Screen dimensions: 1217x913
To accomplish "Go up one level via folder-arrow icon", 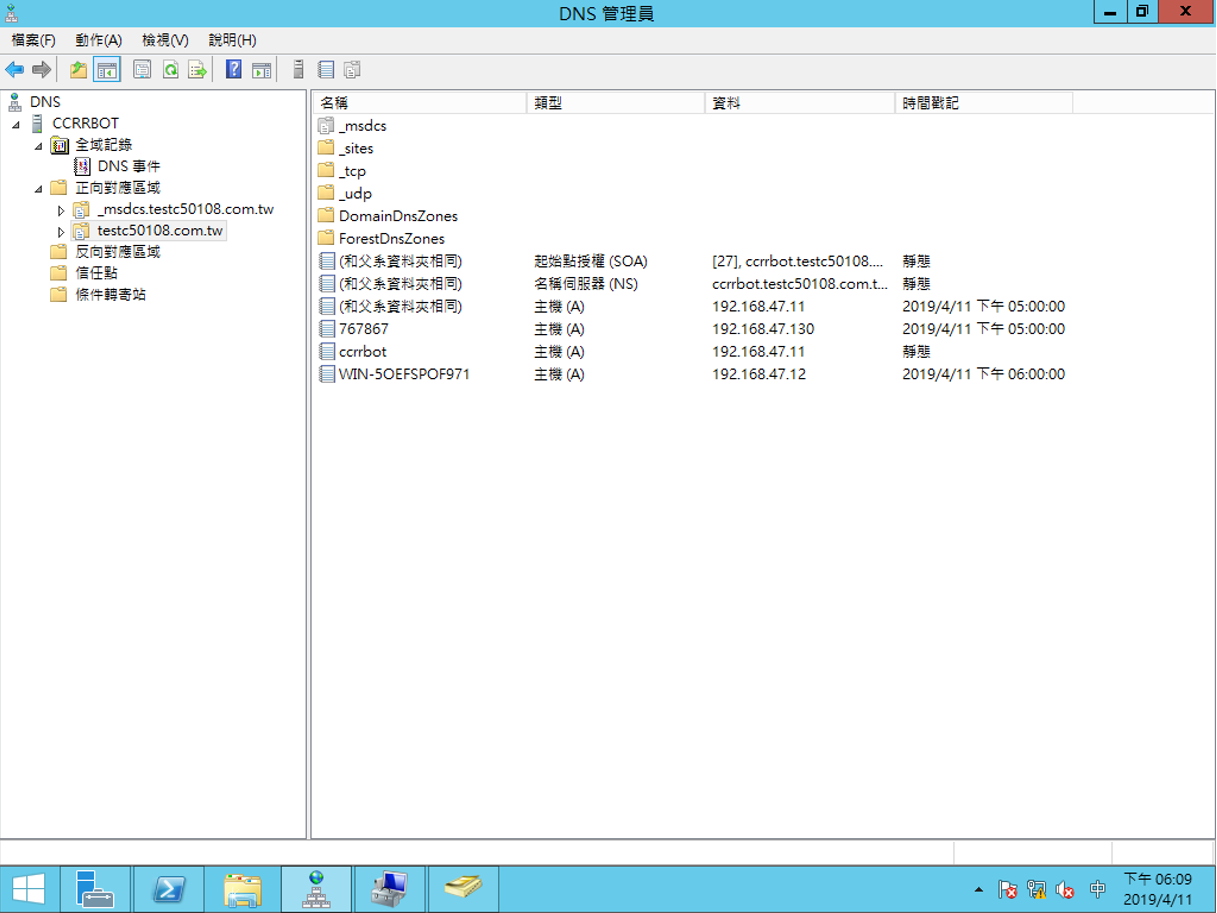I will coord(79,70).
